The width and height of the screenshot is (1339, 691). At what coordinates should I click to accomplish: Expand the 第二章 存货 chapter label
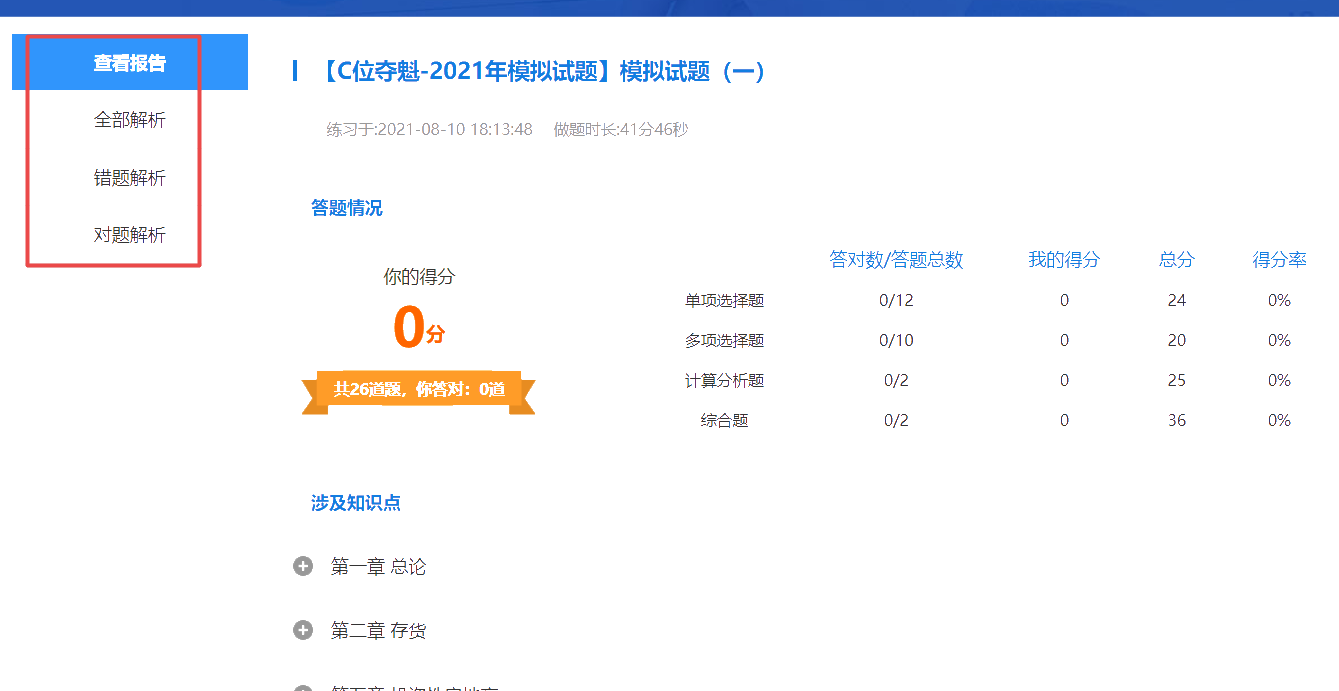point(378,631)
